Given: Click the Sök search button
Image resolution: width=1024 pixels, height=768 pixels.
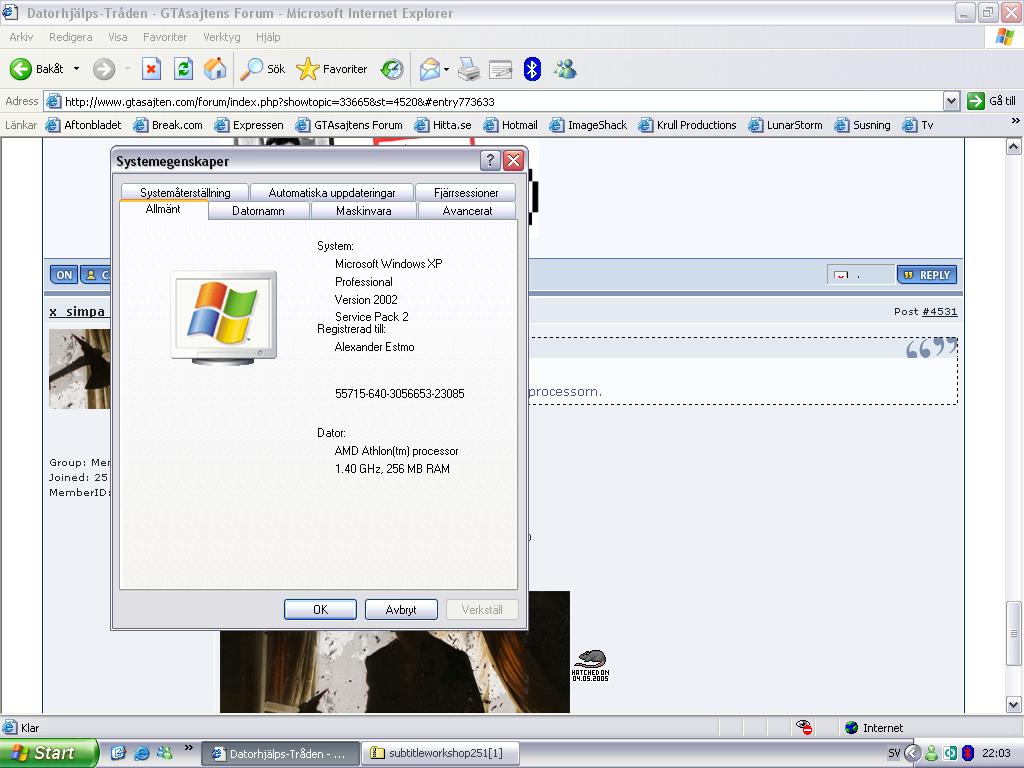Looking at the screenshot, I should coord(263,69).
